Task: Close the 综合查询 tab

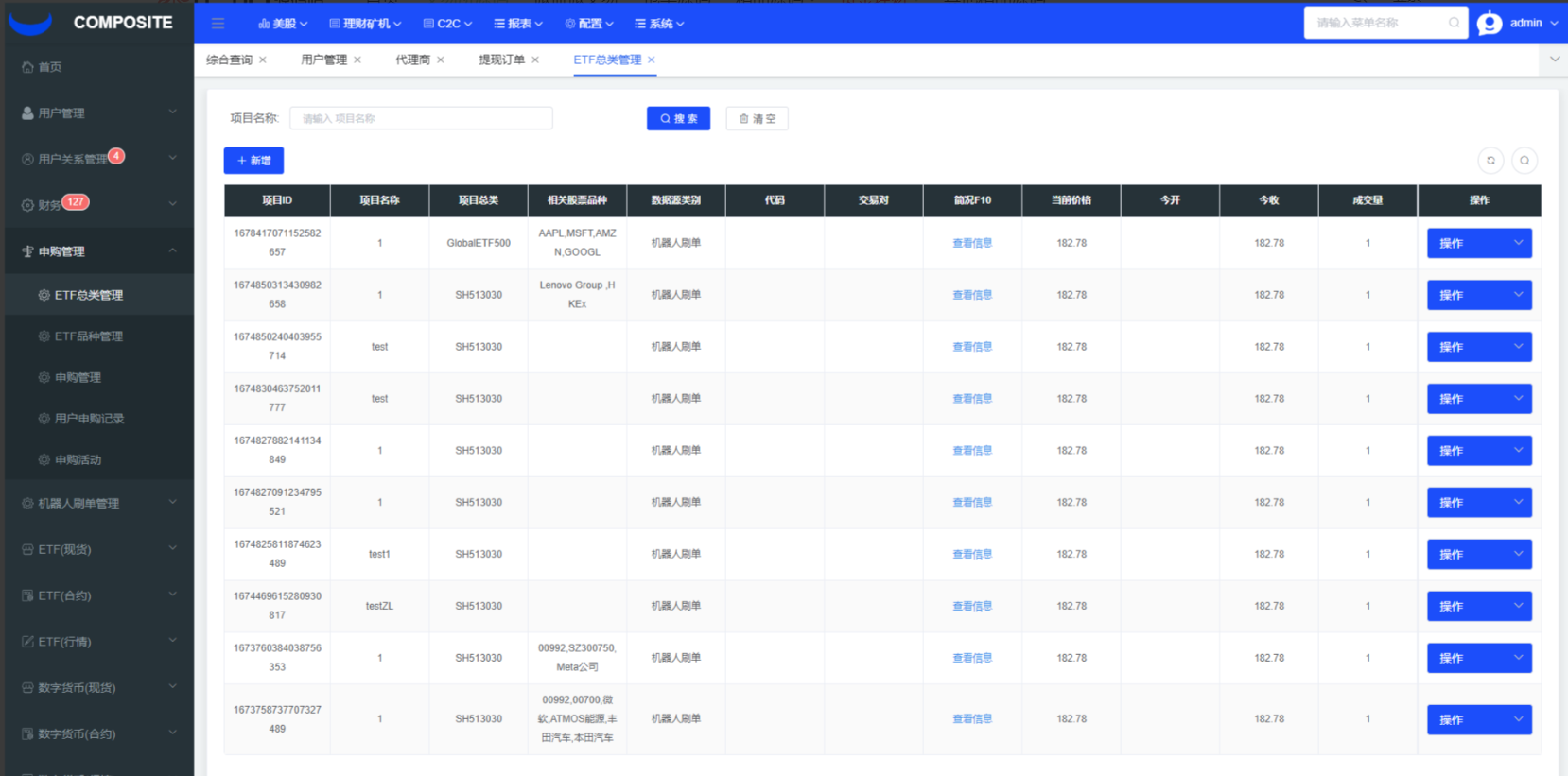Action: pos(263,60)
